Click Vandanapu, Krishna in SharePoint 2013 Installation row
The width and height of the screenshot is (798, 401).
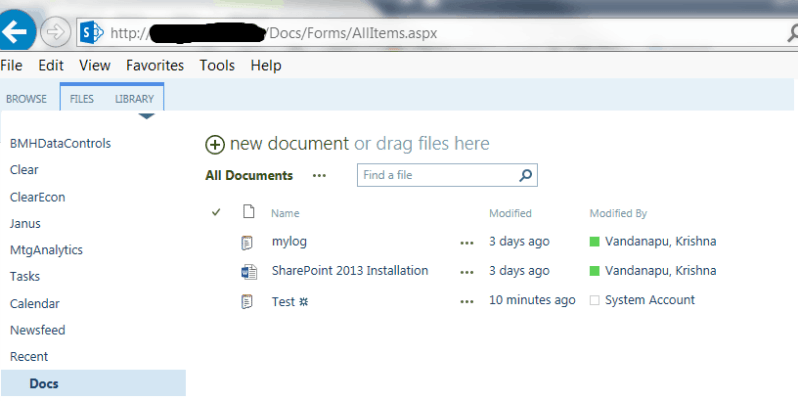[661, 271]
